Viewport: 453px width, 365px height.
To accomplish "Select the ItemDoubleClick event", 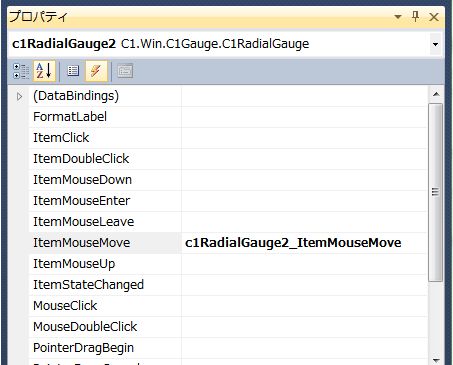I will (81, 159).
